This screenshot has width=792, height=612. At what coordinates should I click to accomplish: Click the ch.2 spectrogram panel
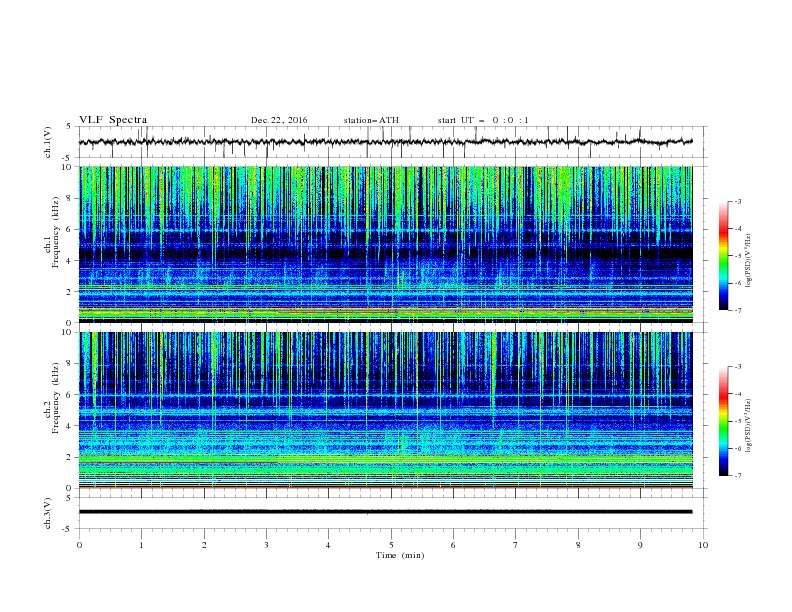tap(385, 410)
